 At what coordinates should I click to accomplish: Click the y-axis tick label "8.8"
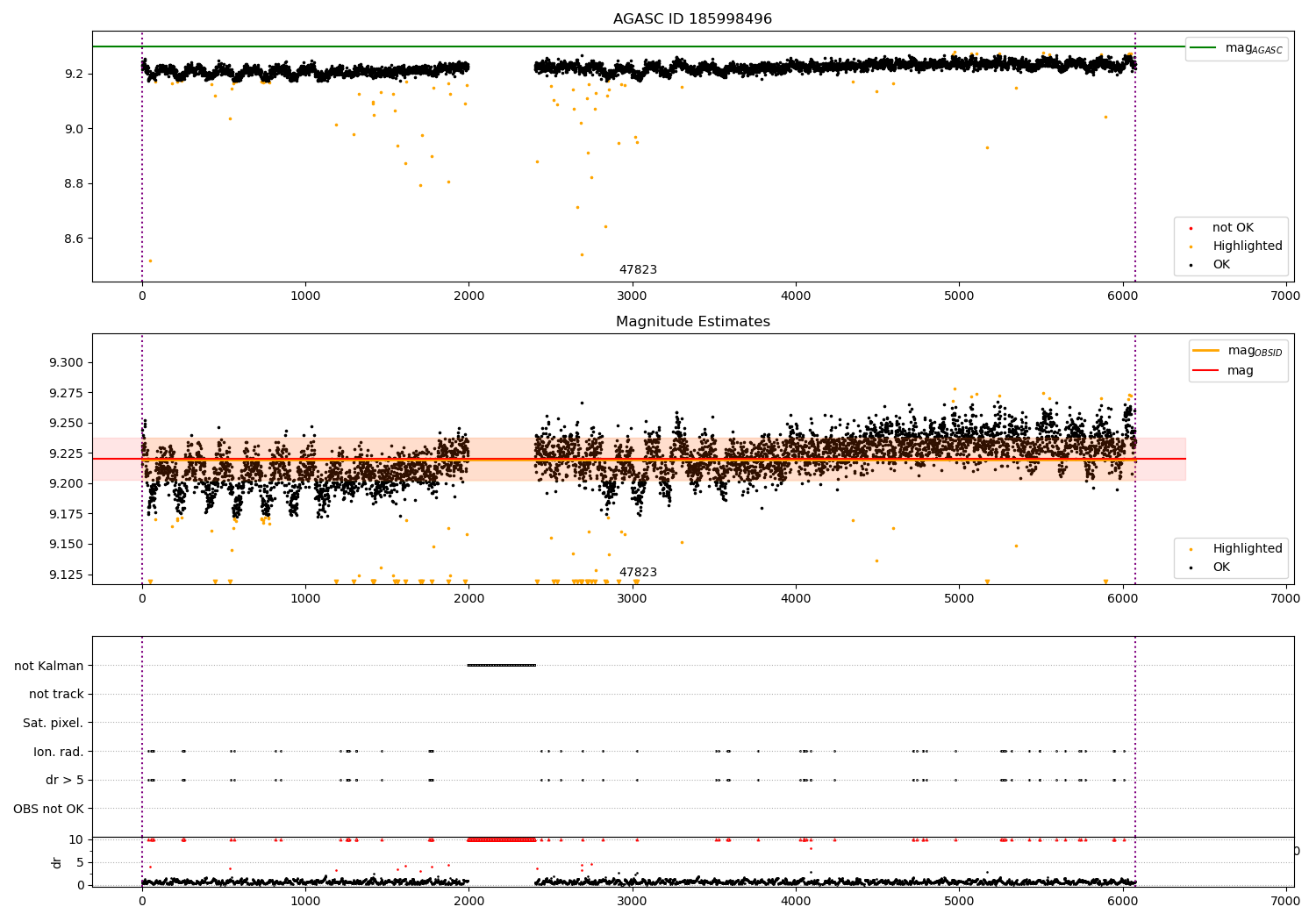74,184
